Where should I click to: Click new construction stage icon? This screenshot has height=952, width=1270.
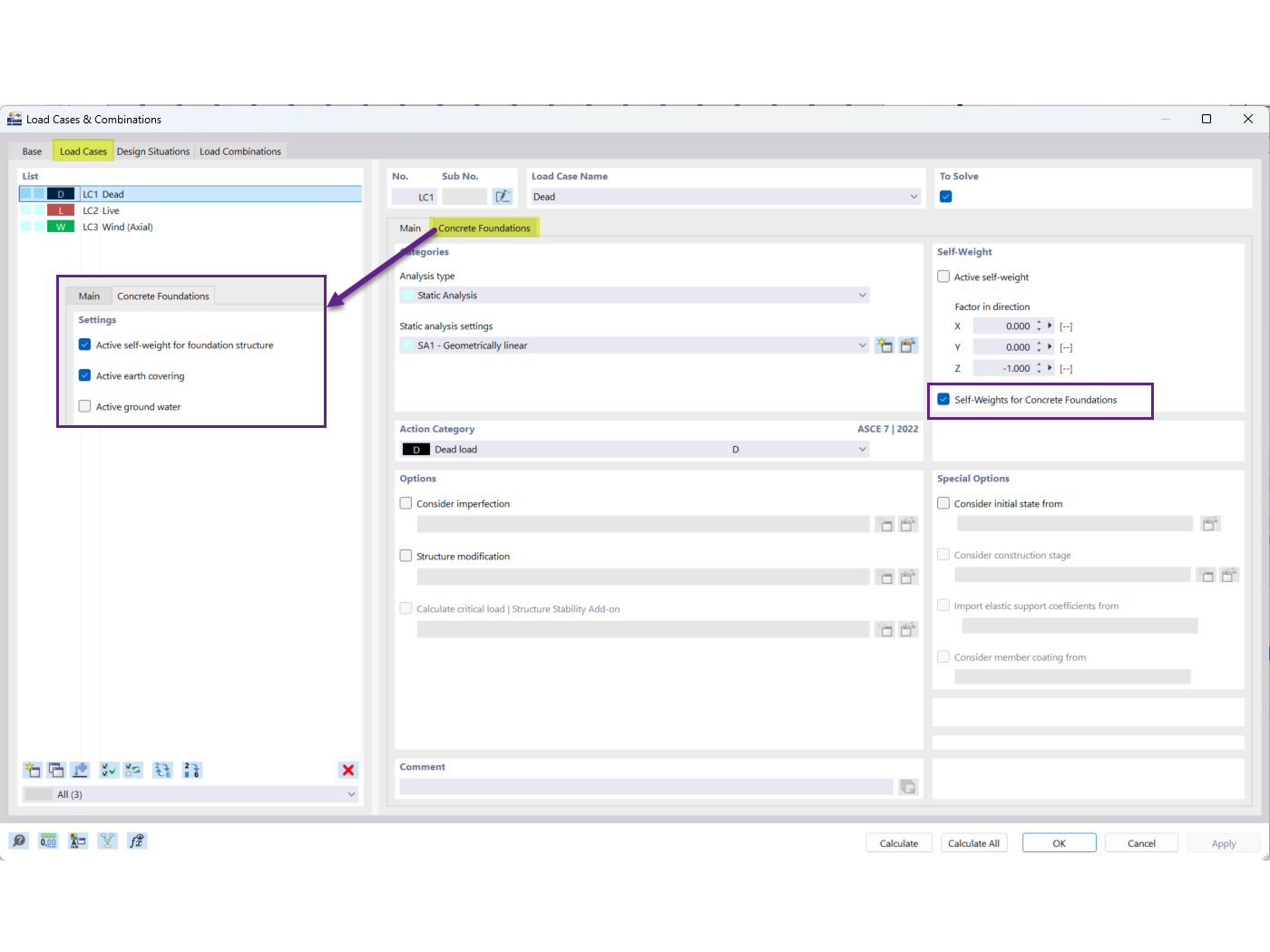click(1206, 575)
